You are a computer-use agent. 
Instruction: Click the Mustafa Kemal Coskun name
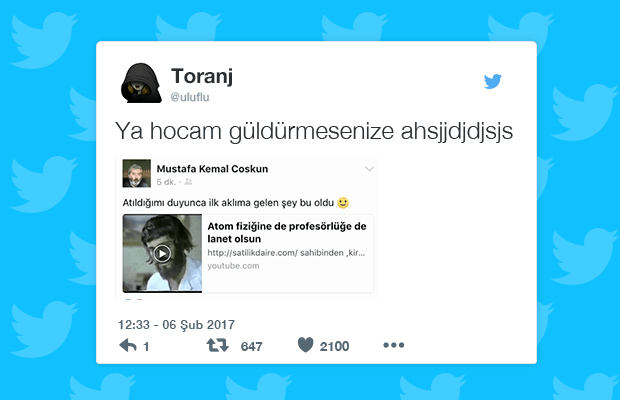[x=212, y=169]
